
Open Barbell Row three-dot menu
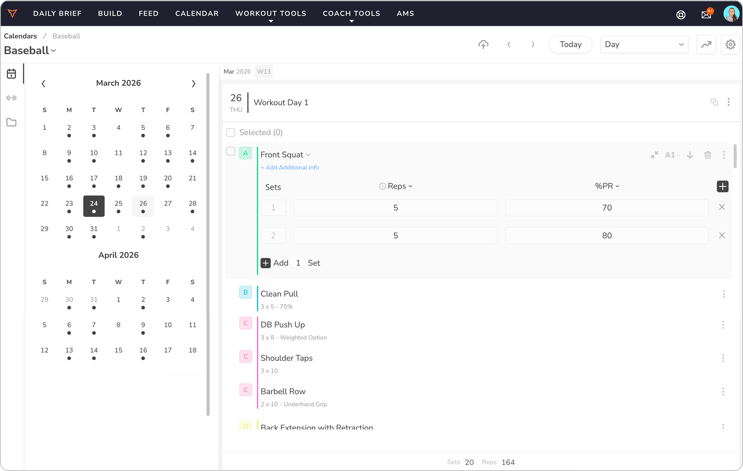pyautogui.click(x=723, y=392)
